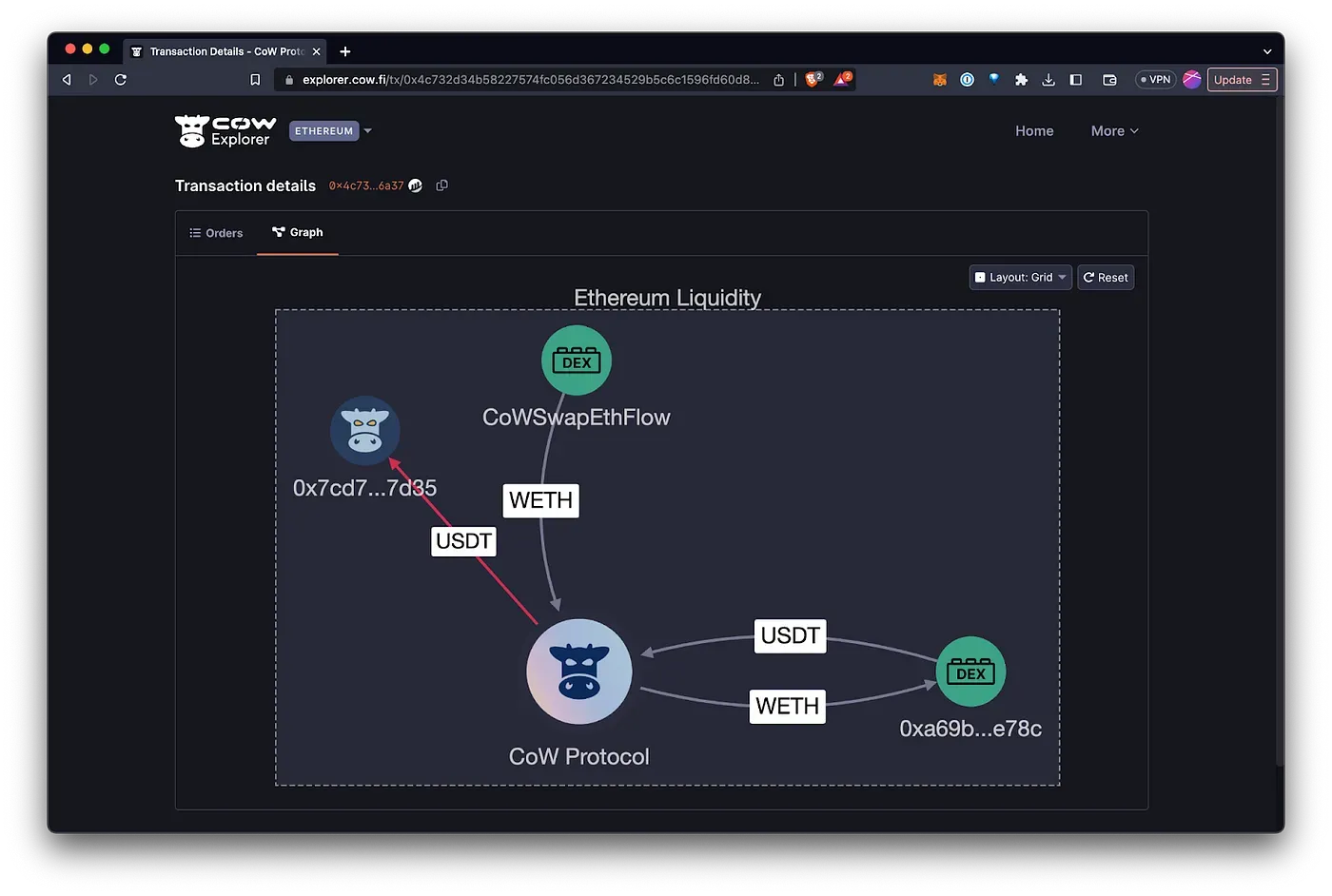The width and height of the screenshot is (1332, 896).
Task: Open transaction in Etherscan via chart icon
Action: pos(416,185)
